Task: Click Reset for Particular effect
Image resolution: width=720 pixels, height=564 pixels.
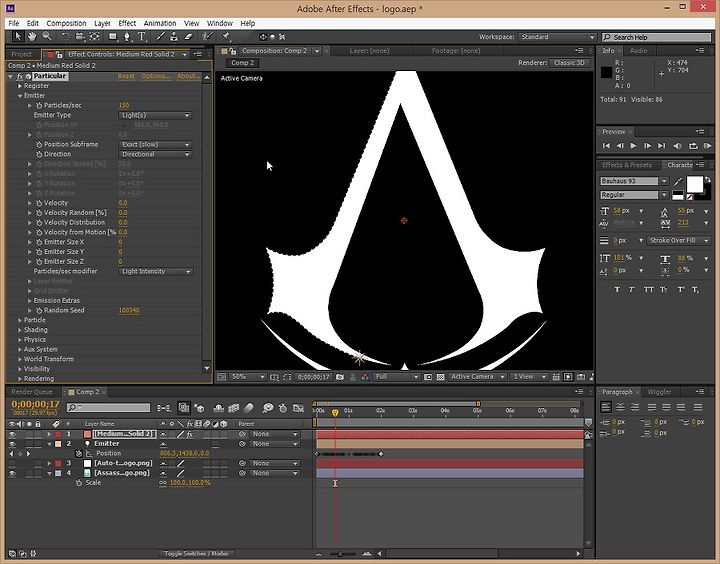Action: pyautogui.click(x=126, y=76)
